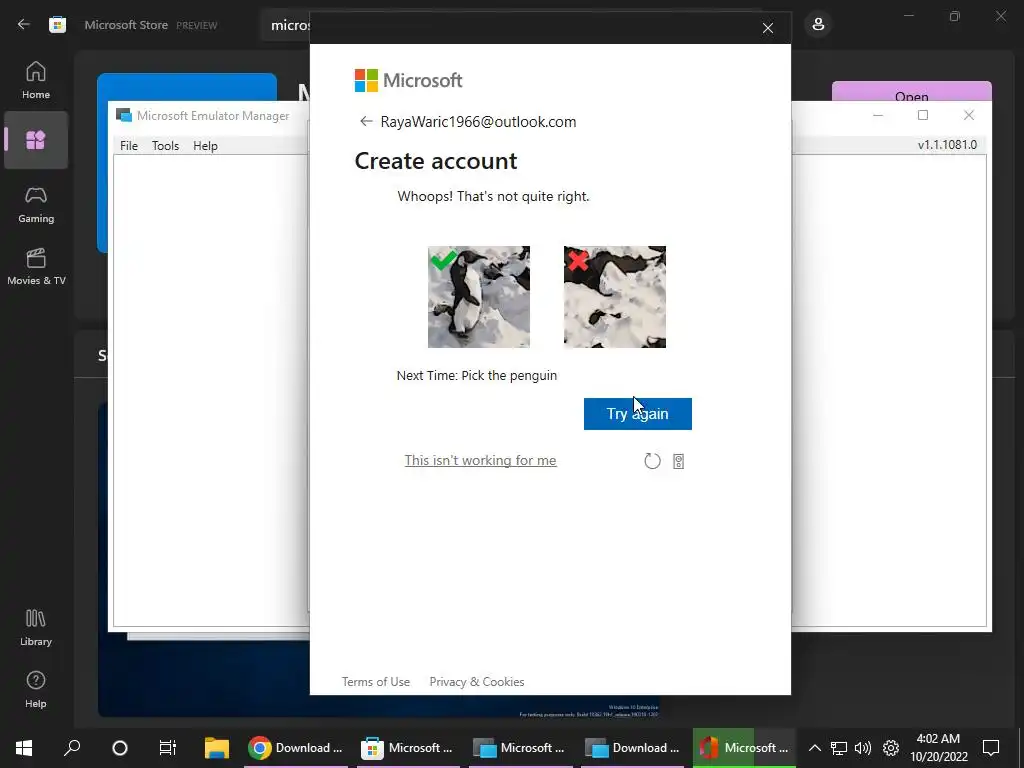Screen dimensions: 1024x768
Task: Open the notification action center
Action: (x=991, y=748)
